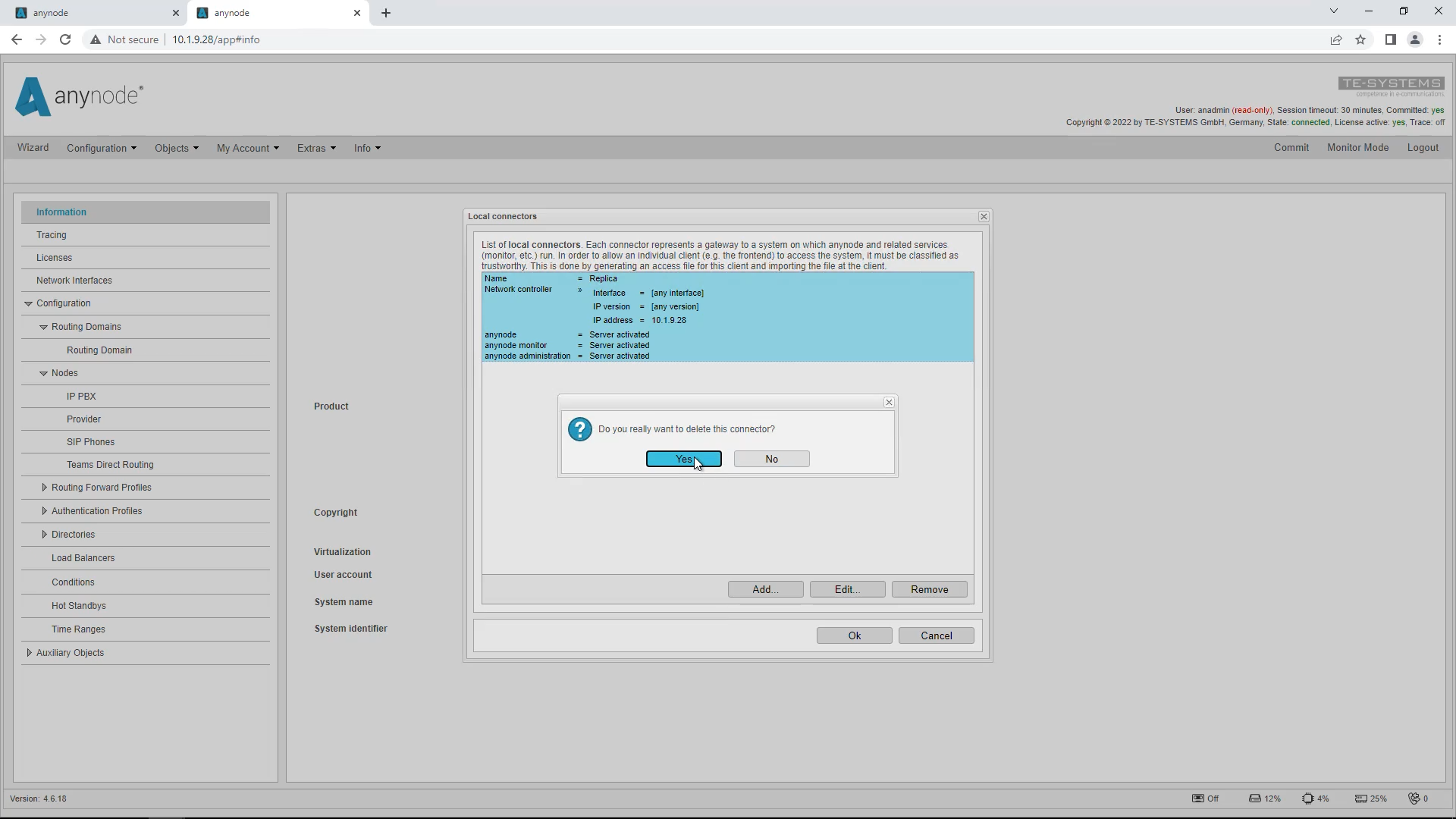Open the Wizard menu item
This screenshot has width=1456, height=819.
click(33, 148)
